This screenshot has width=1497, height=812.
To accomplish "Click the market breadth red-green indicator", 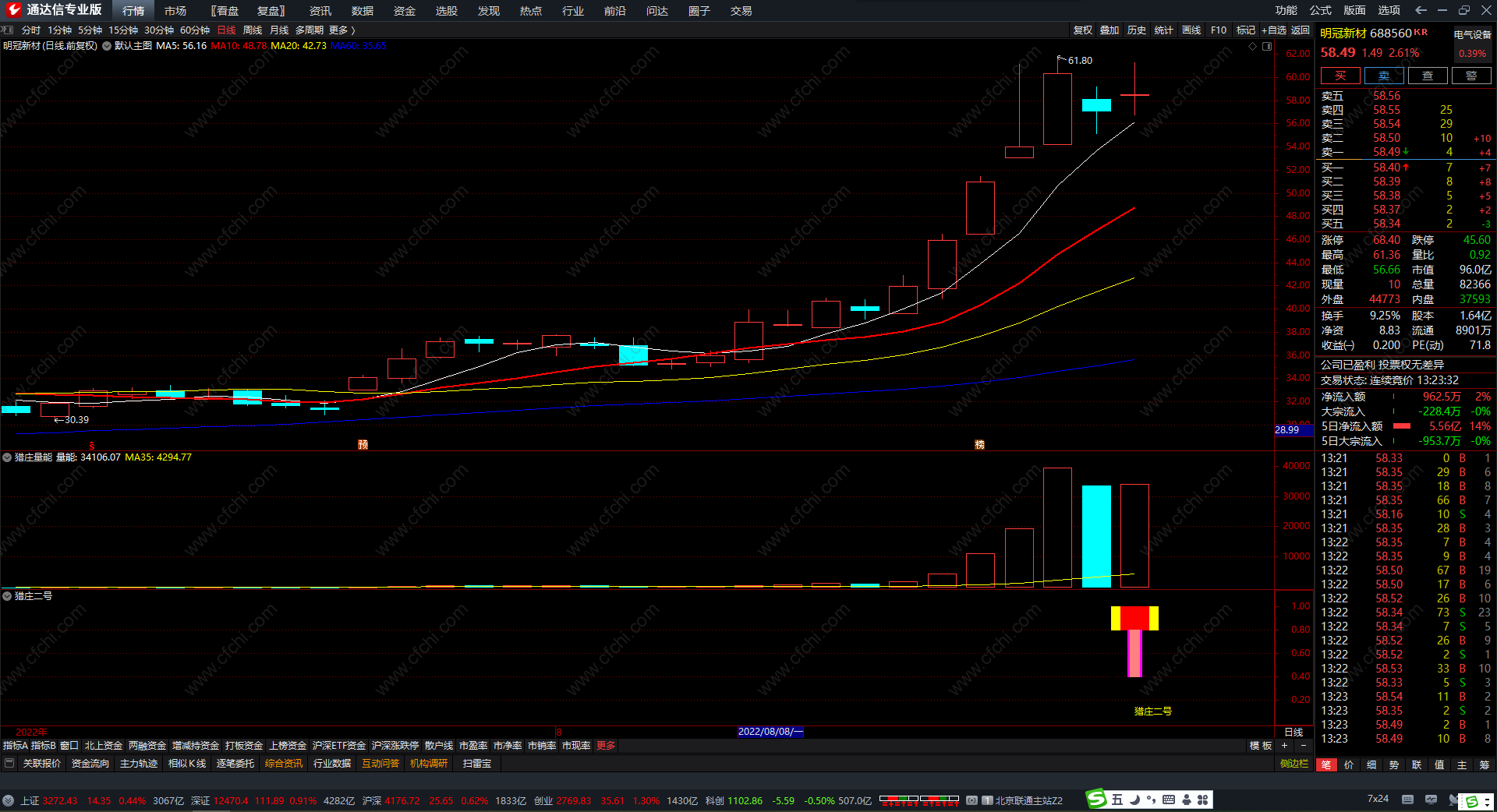I will 919,800.
